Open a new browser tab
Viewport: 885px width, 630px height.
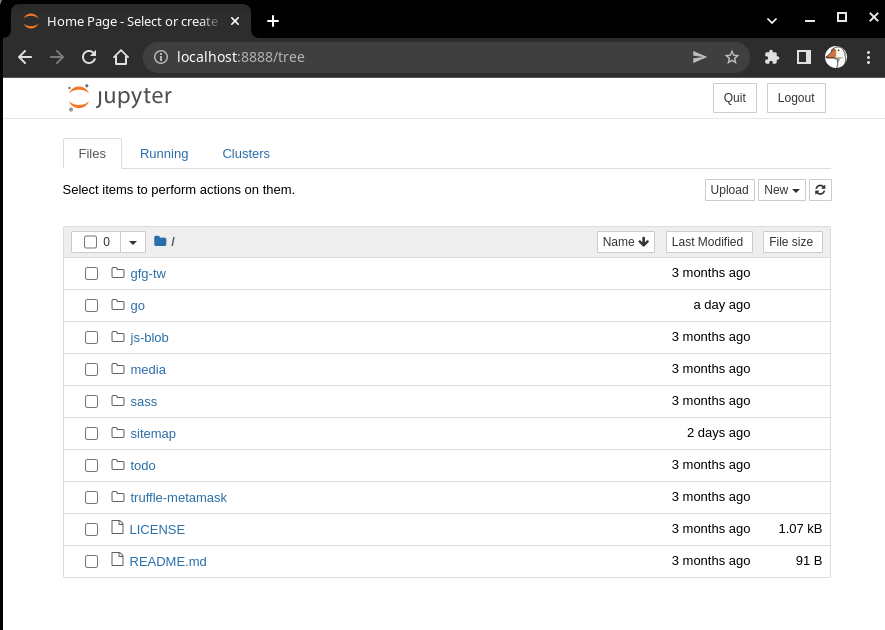[x=273, y=21]
